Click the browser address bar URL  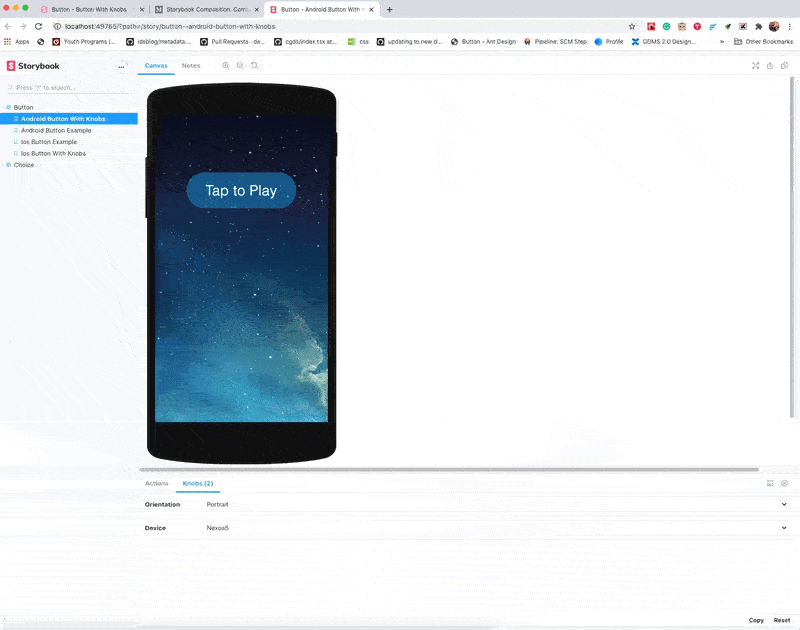(x=170, y=27)
